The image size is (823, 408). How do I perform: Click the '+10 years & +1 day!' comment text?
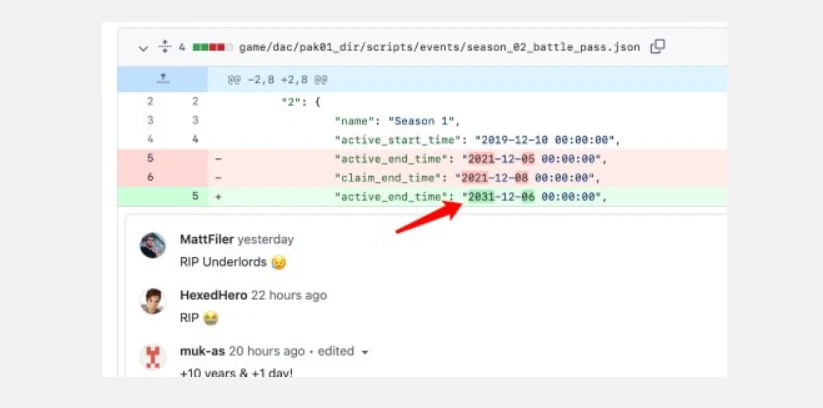coord(236,372)
